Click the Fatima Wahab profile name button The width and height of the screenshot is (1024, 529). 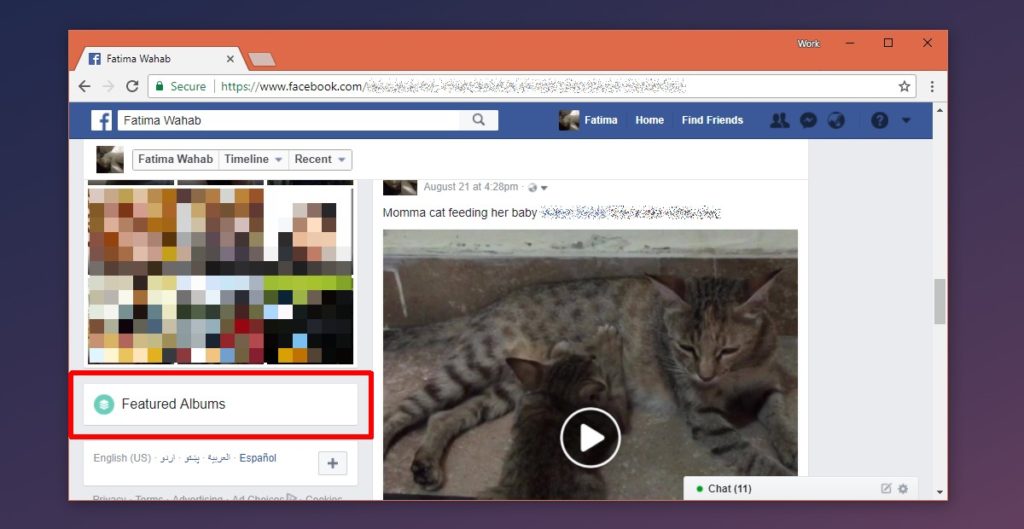coord(176,159)
